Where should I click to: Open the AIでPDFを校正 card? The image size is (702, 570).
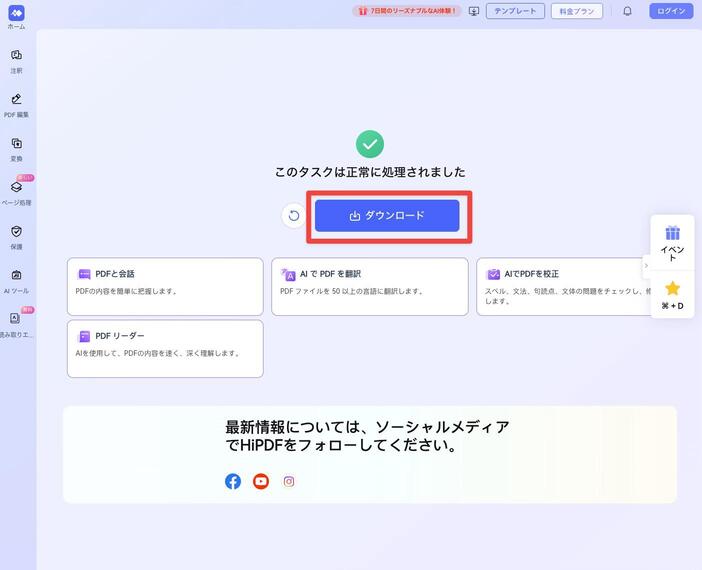click(x=564, y=287)
